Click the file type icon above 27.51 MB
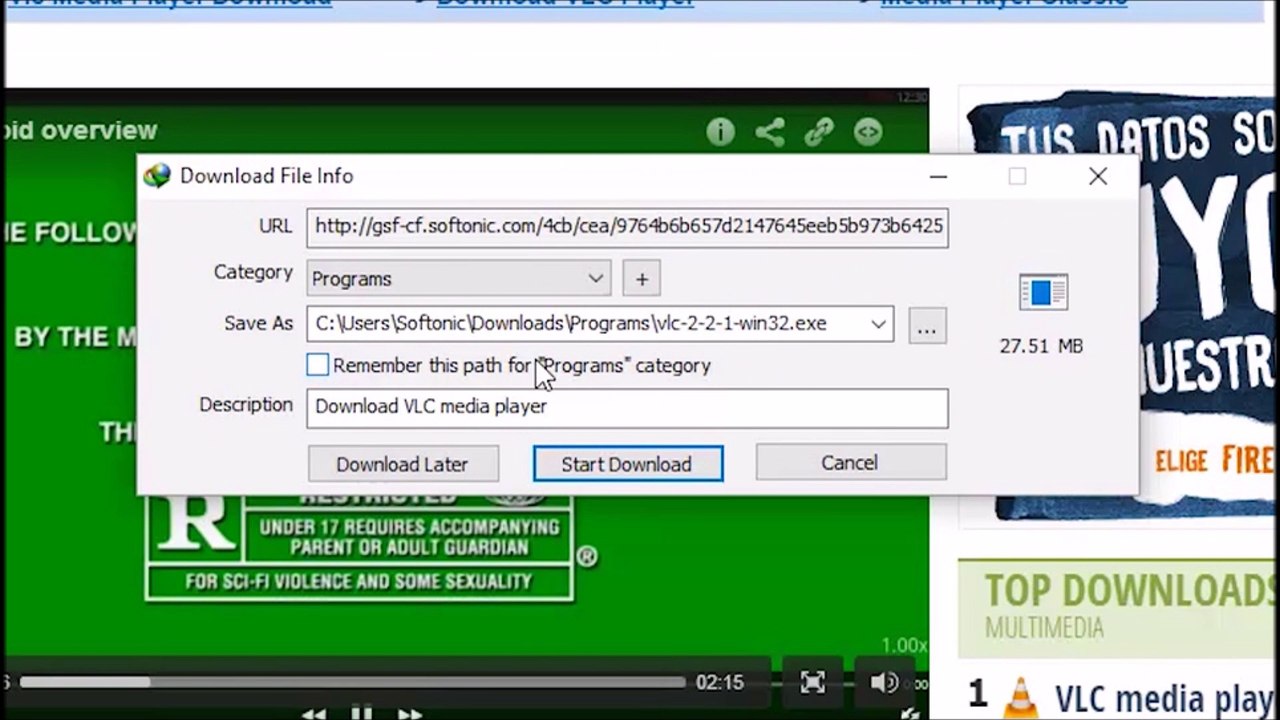The height and width of the screenshot is (720, 1280). 1043,292
